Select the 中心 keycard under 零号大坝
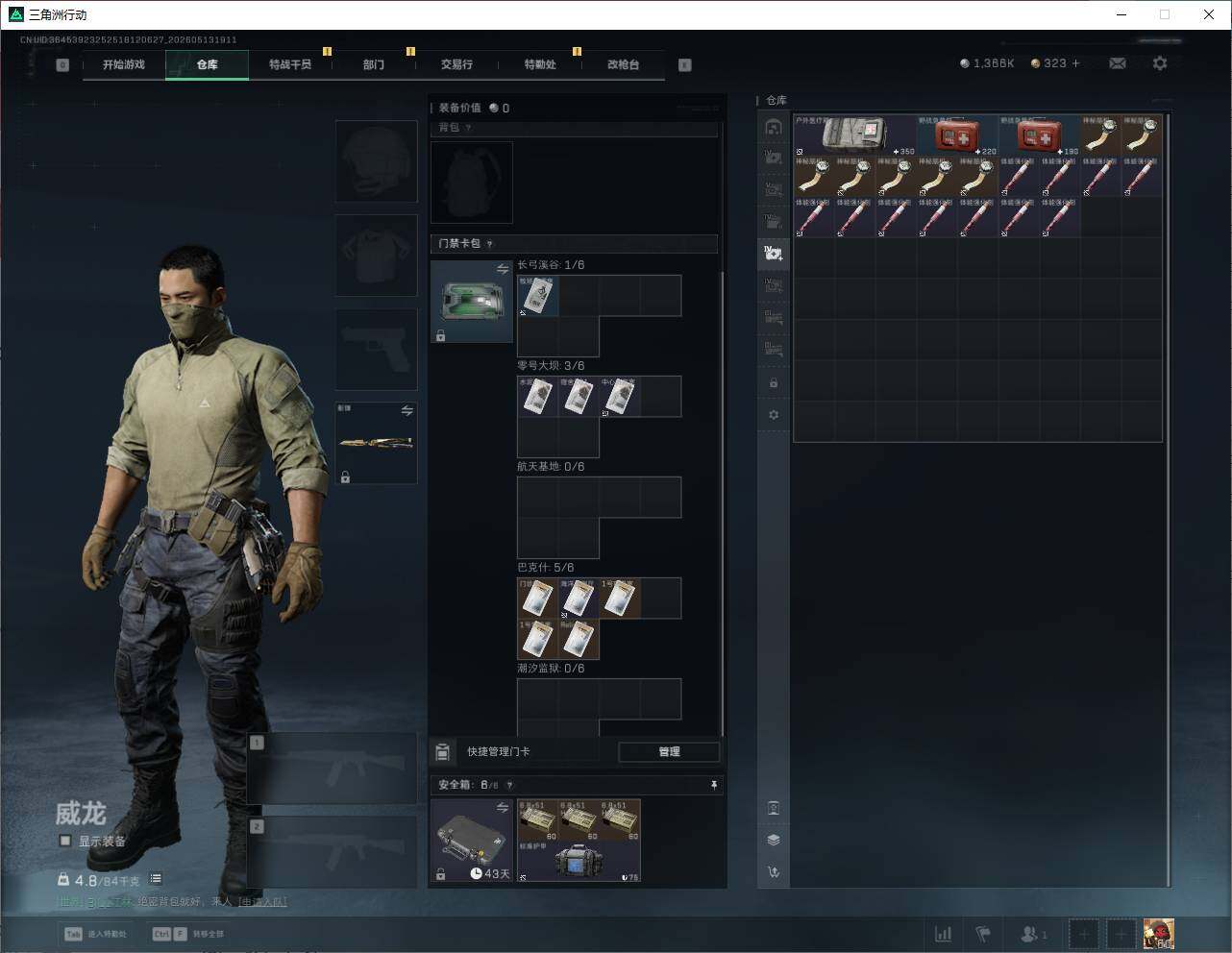Image resolution: width=1232 pixels, height=953 pixels. [x=620, y=397]
